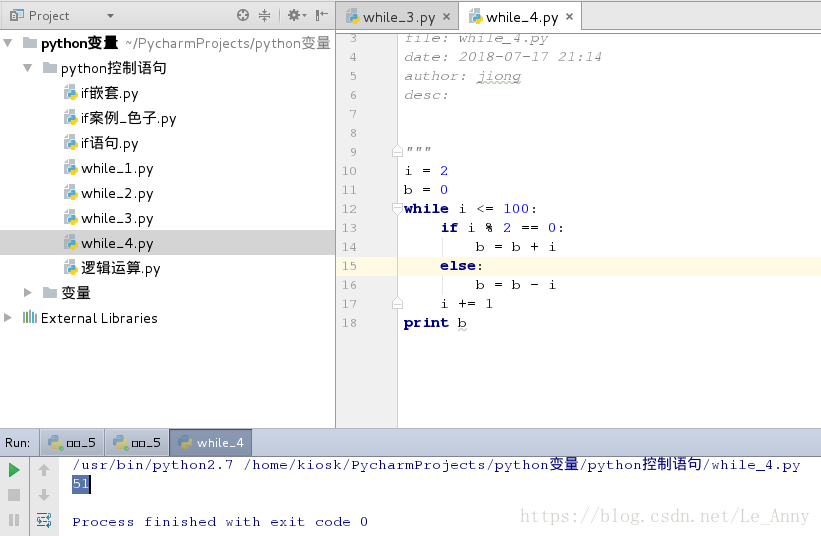This screenshot has height=536, width=821.
Task: Select while_4.py in the project tree
Action: tap(117, 243)
